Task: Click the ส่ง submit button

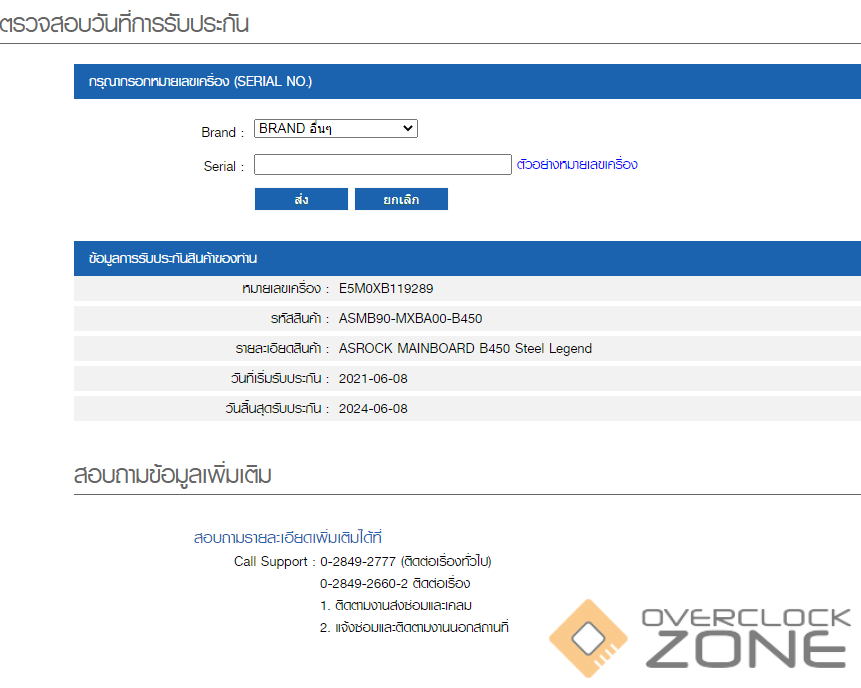Action: (301, 199)
